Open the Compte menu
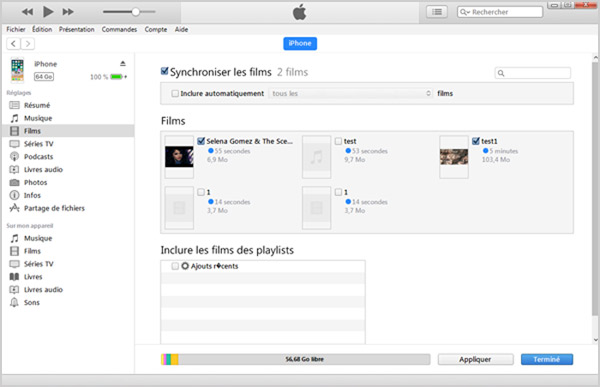600x387 pixels. pyautogui.click(x=156, y=29)
